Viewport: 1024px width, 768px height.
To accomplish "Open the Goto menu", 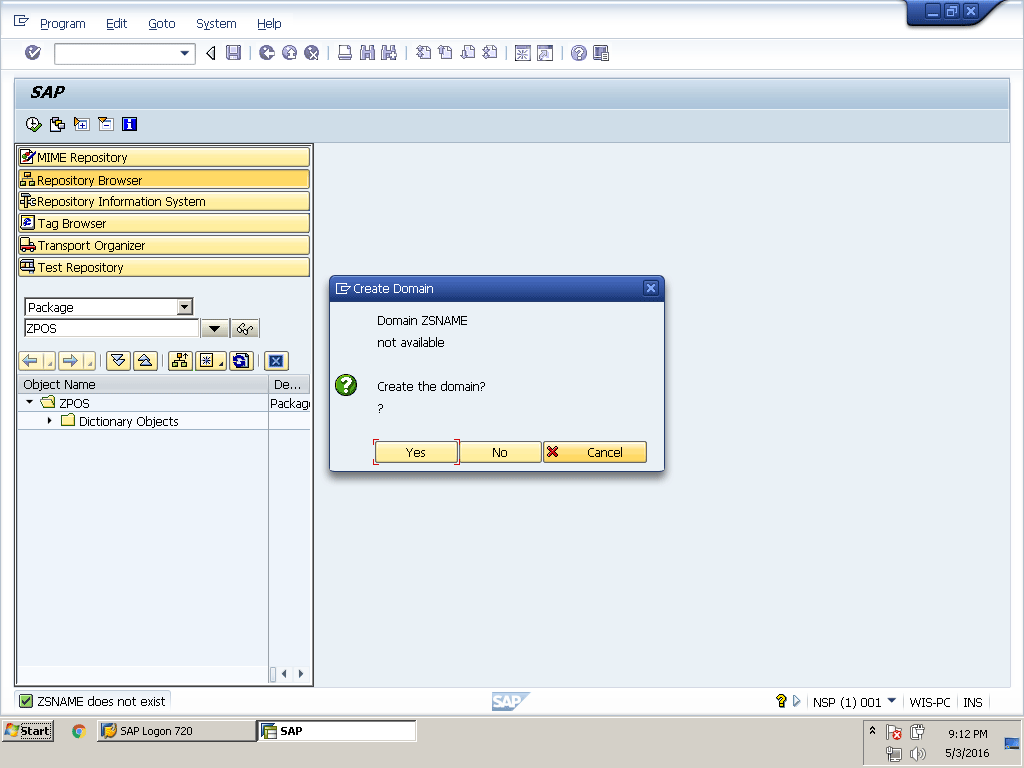I will pyautogui.click(x=161, y=23).
